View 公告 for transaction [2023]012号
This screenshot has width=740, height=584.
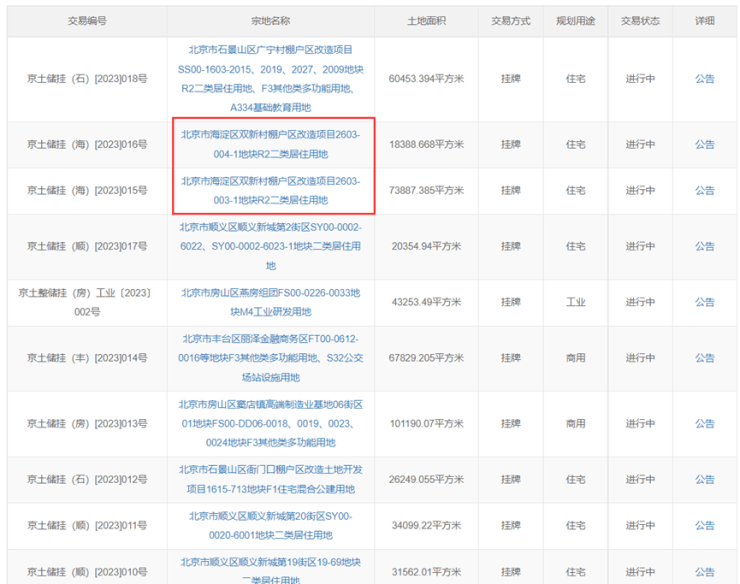[705, 479]
